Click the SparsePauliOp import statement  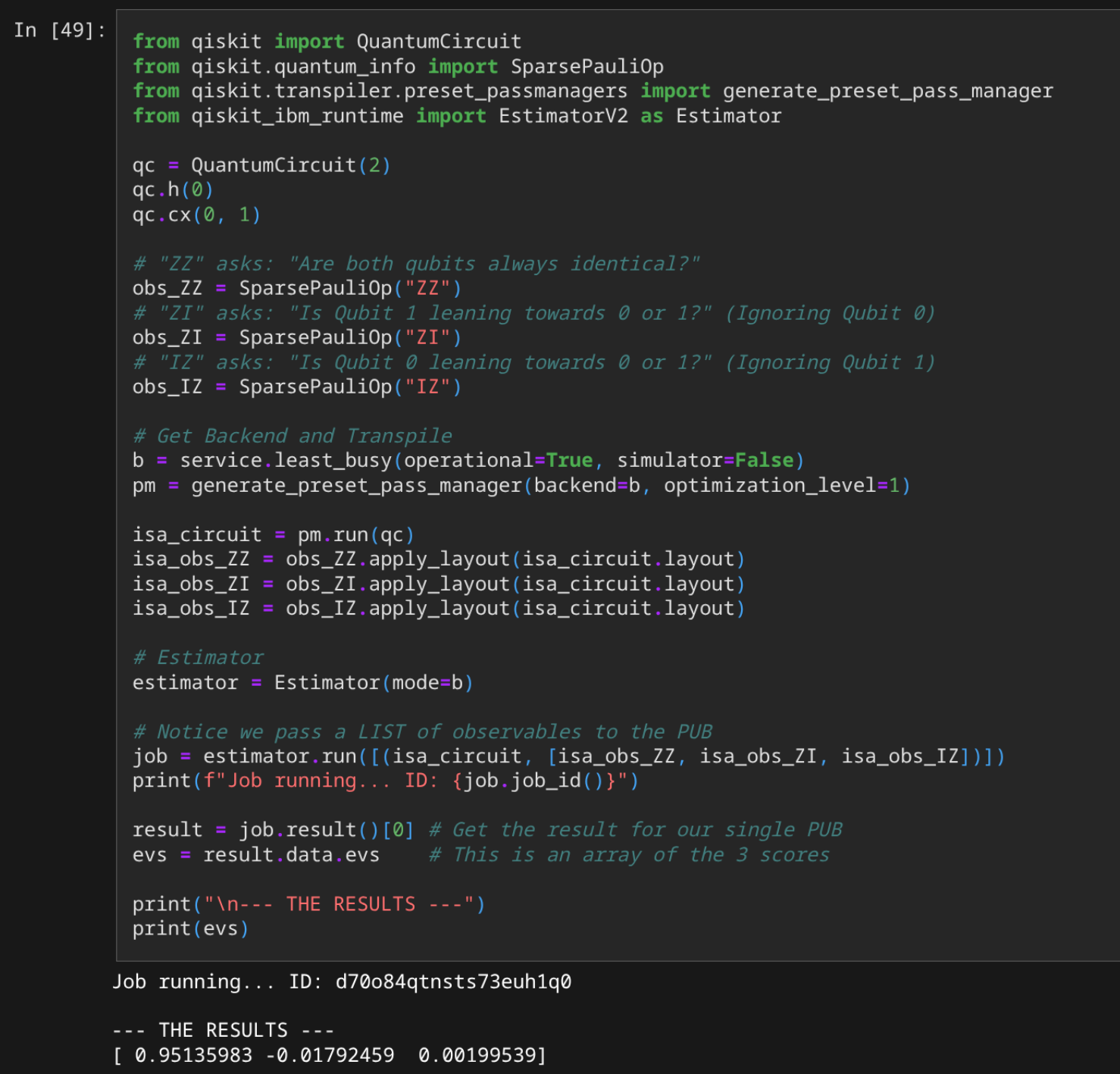coord(398,67)
